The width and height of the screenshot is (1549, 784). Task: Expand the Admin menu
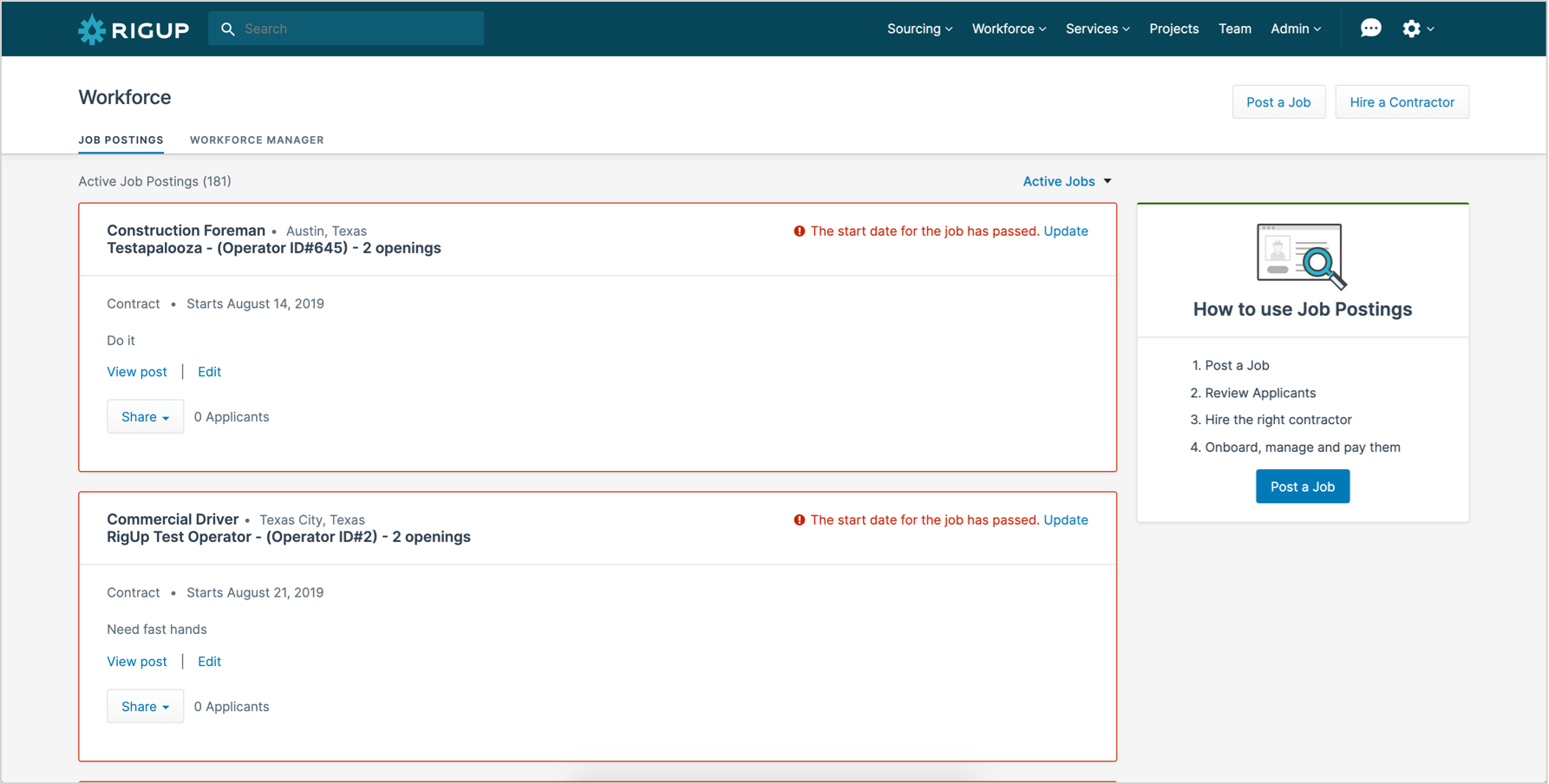click(x=1296, y=29)
